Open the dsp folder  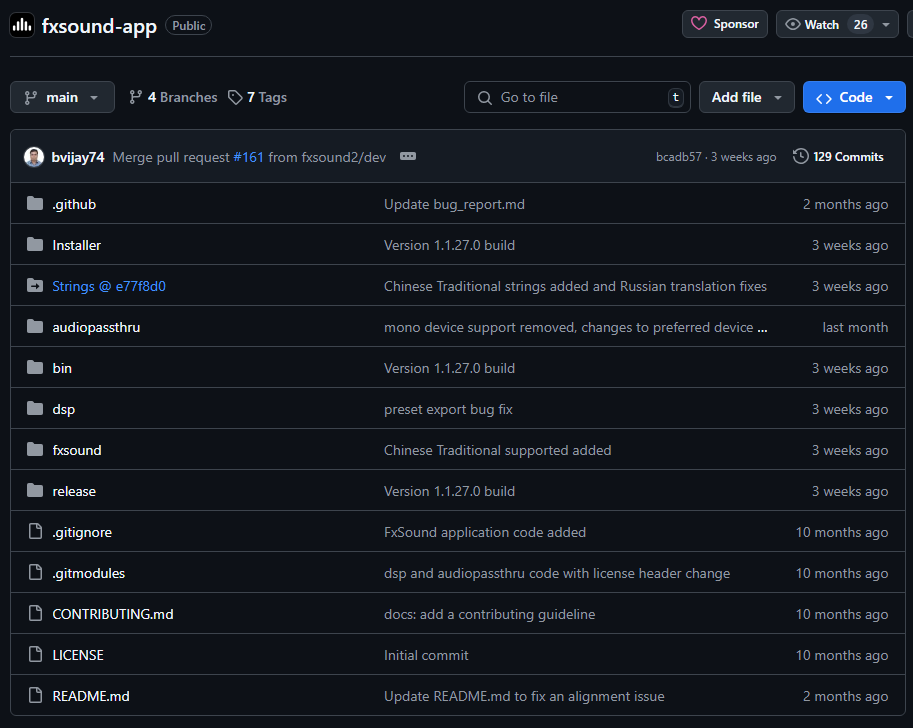pos(63,409)
